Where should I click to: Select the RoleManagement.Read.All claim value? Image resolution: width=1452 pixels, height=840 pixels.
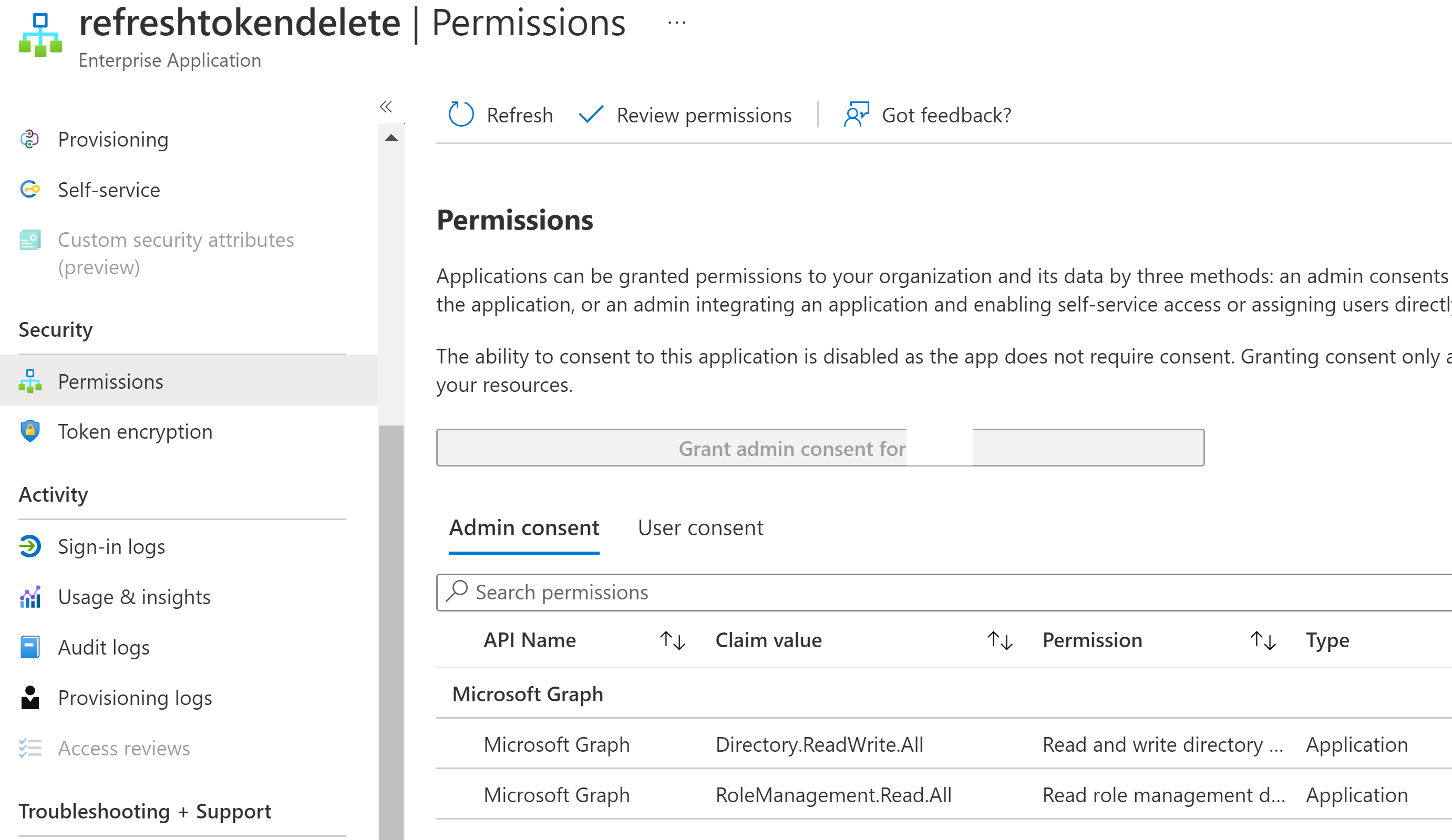834,795
